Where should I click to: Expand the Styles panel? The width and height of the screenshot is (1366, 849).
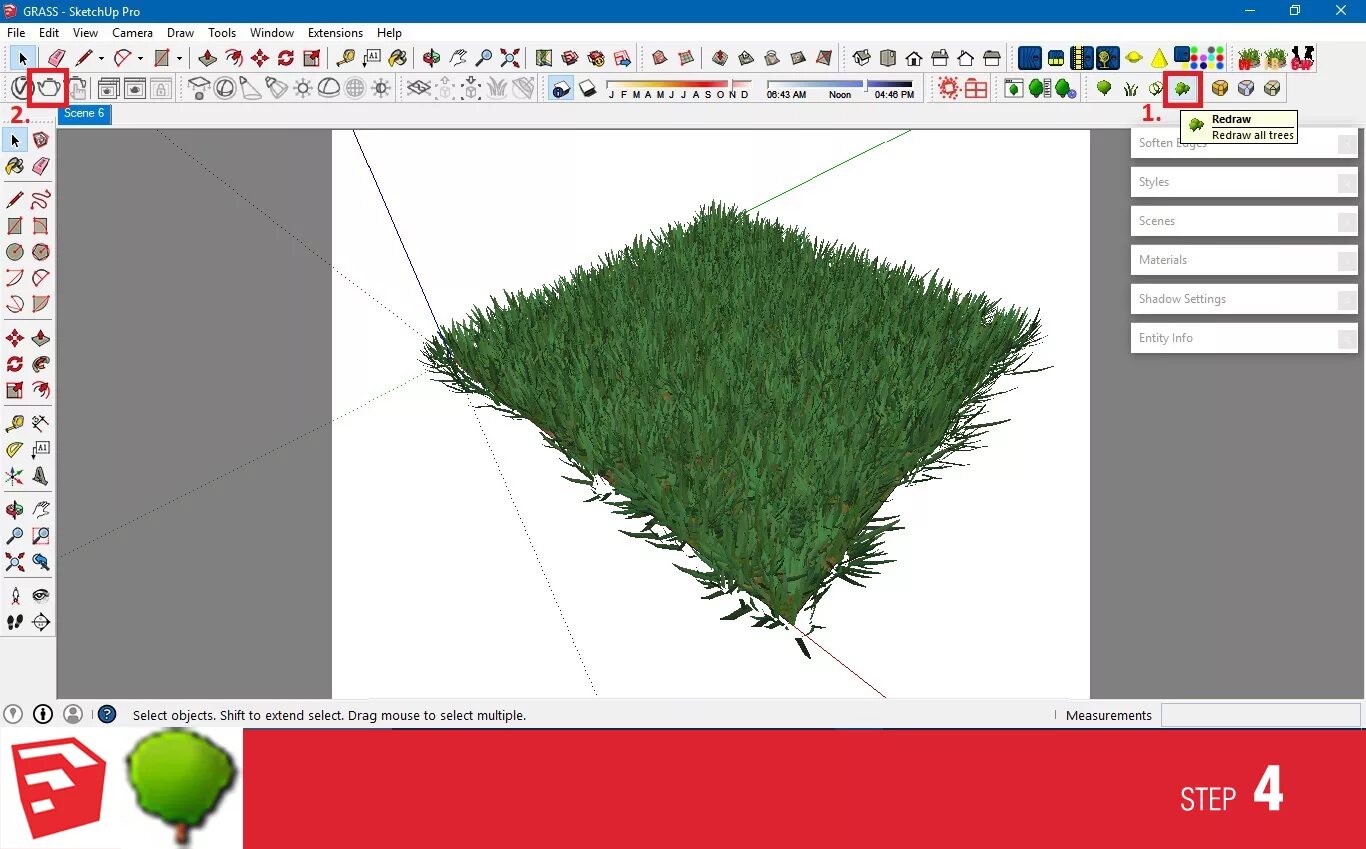pyautogui.click(x=1244, y=182)
